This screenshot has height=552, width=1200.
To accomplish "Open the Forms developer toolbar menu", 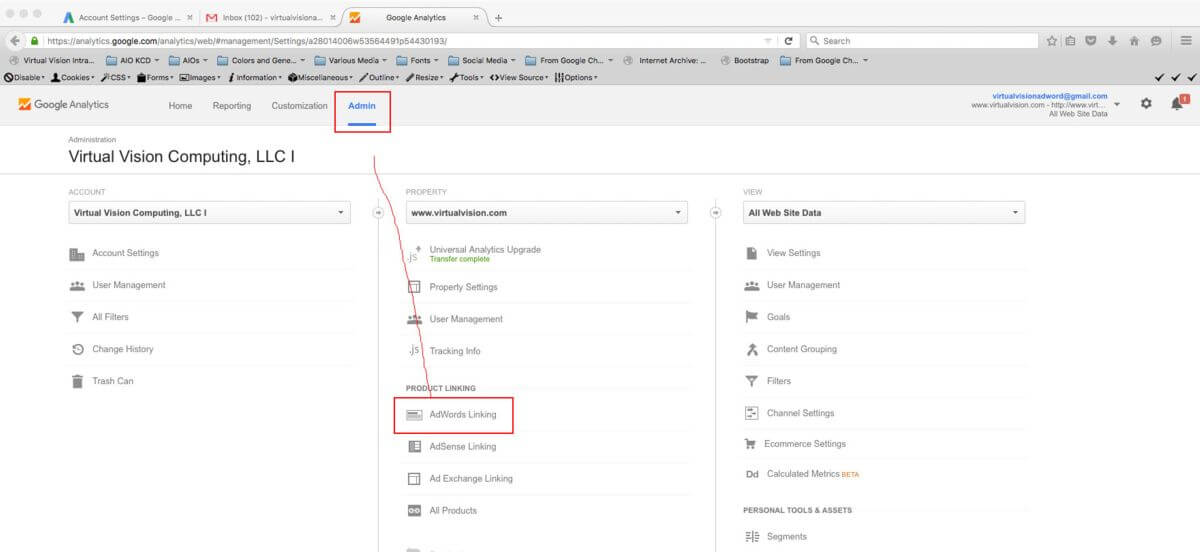I will pos(155,77).
